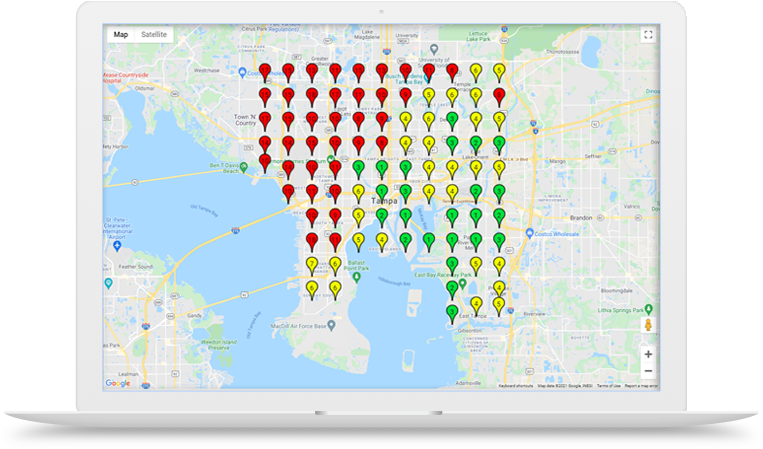Click Report a map error link
The height and width of the screenshot is (449, 763).
pyautogui.click(x=641, y=386)
